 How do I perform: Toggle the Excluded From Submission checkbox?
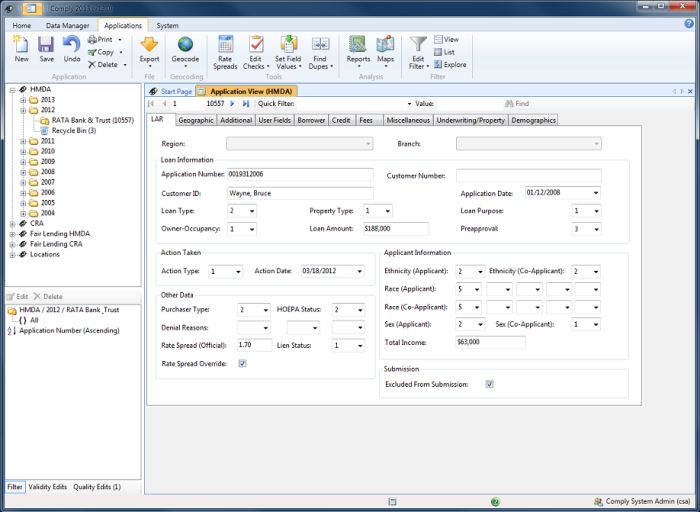click(490, 384)
